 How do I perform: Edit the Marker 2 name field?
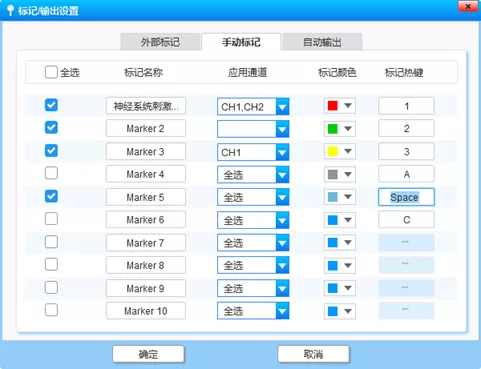[x=146, y=129]
